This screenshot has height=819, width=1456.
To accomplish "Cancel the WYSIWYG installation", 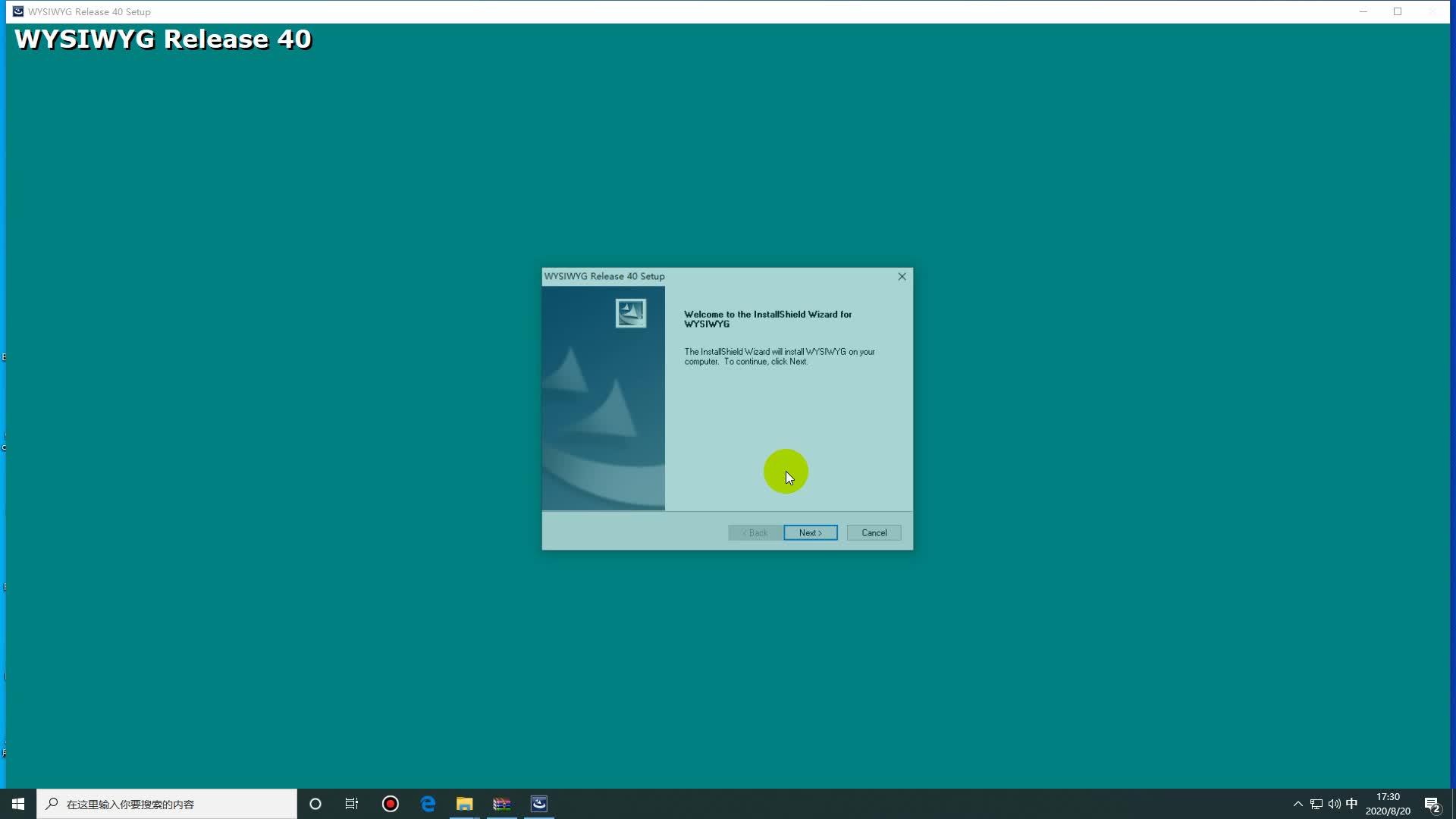I will click(874, 532).
